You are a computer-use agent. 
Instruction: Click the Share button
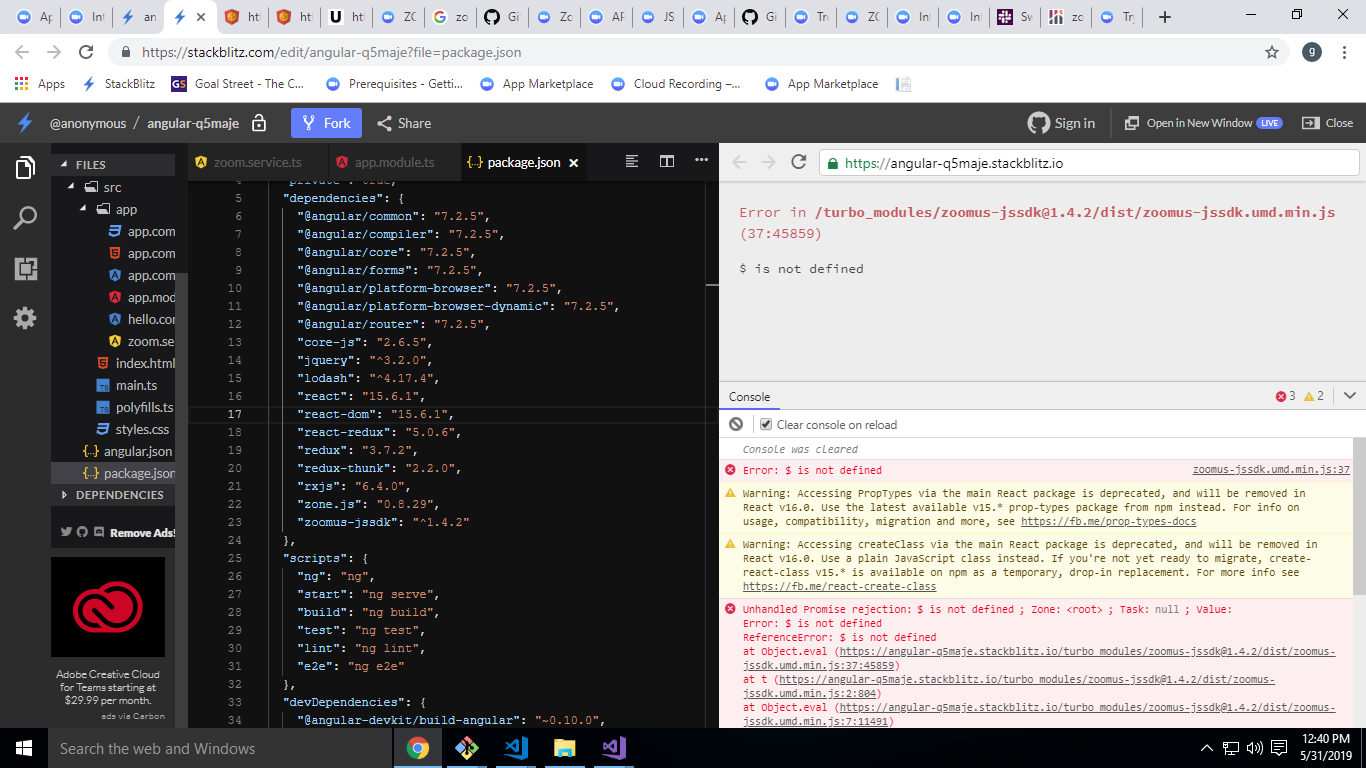(404, 123)
